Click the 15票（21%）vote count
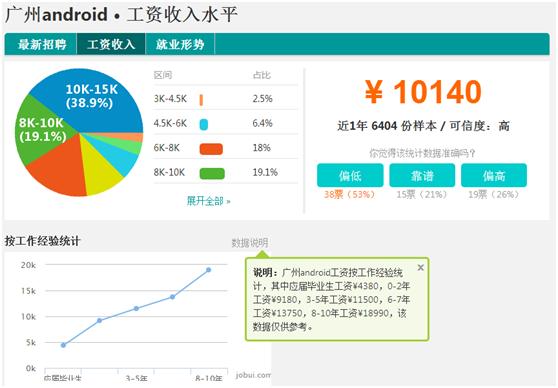The image size is (558, 388). point(422,194)
